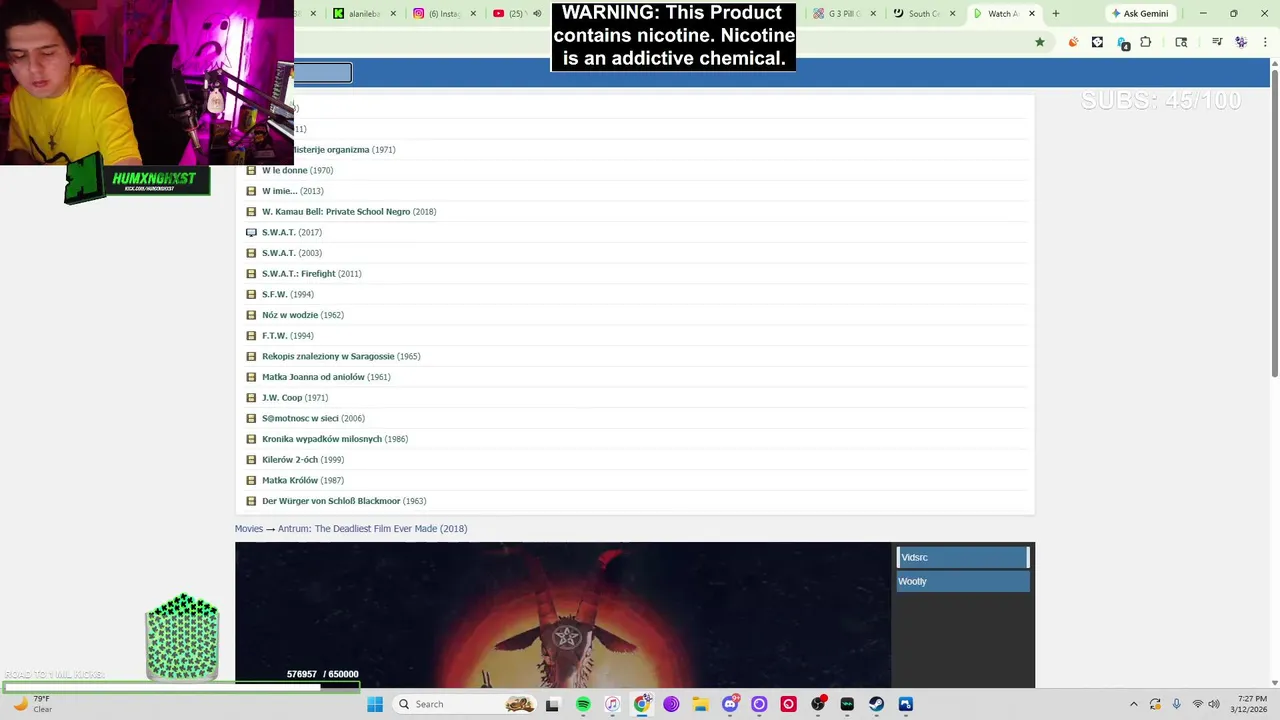Click the microphone tray icon
1280x720 pixels.
[x=1176, y=704]
